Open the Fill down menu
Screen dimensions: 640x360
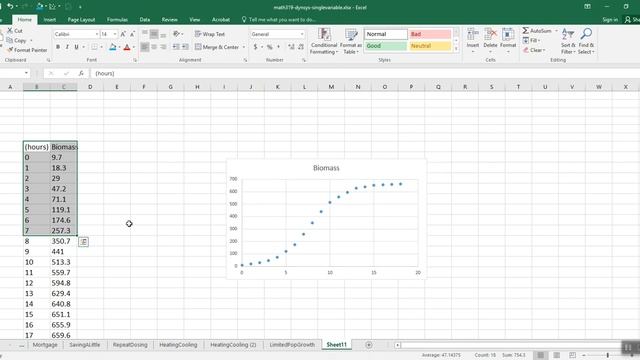(531, 40)
